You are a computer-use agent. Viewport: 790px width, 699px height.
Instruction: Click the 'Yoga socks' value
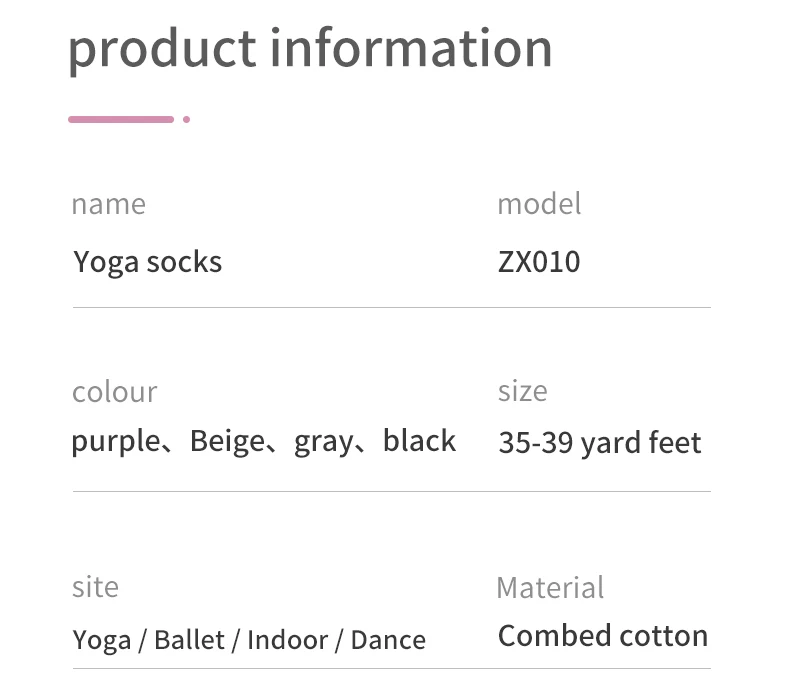click(x=148, y=263)
